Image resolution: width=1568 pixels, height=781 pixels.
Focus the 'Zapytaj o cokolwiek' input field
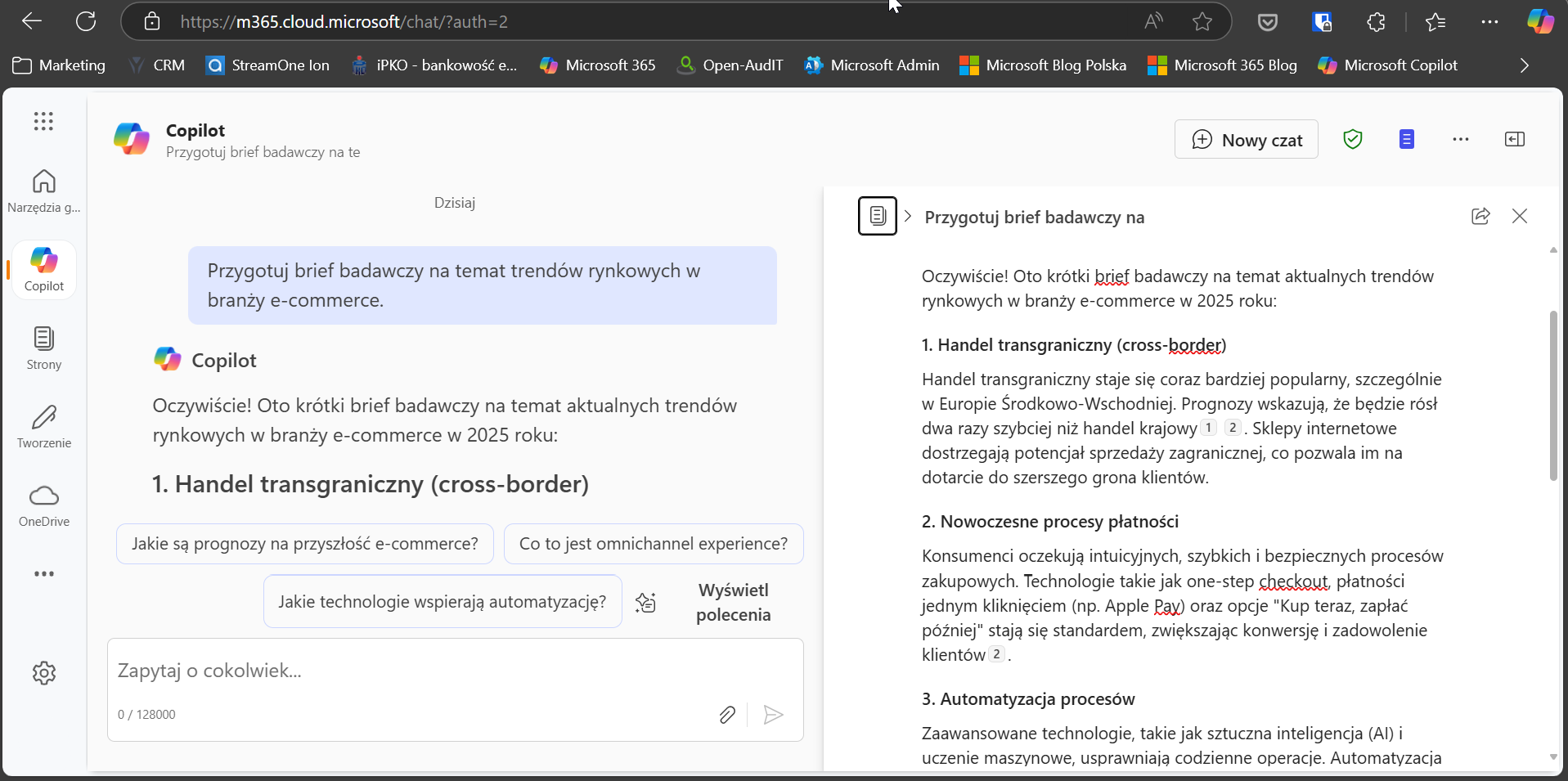pyautogui.click(x=454, y=671)
